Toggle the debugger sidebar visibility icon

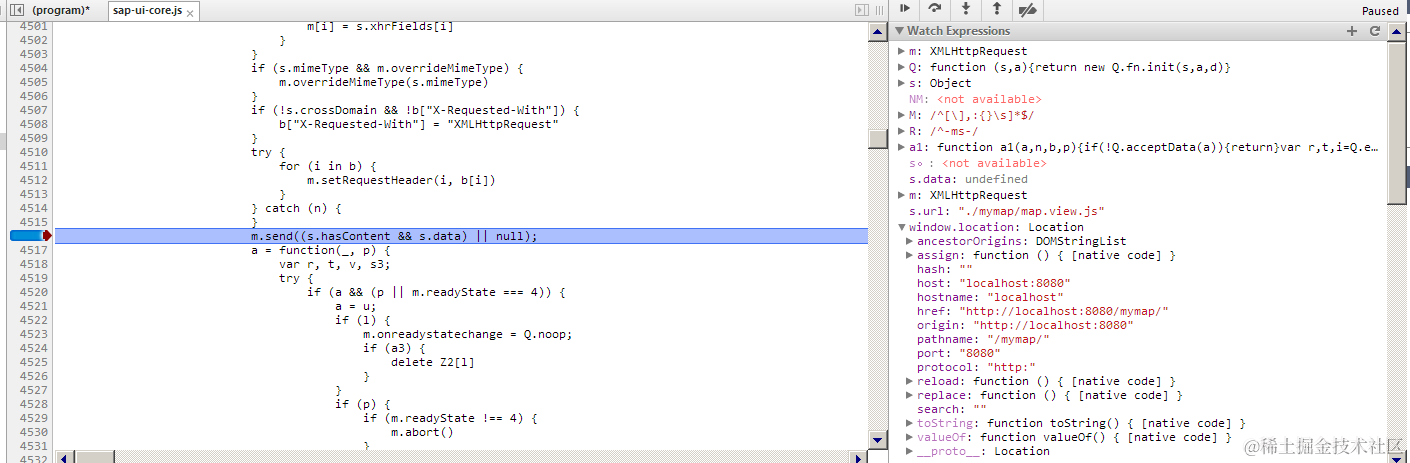coord(861,10)
